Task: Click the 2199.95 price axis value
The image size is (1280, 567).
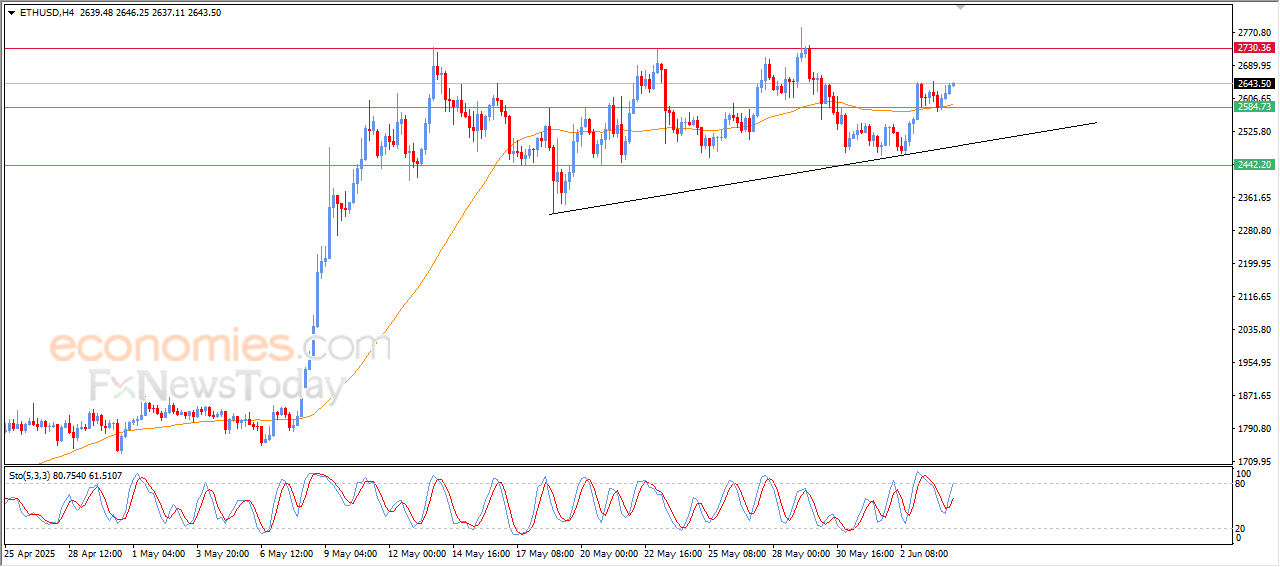Action: click(x=1254, y=264)
